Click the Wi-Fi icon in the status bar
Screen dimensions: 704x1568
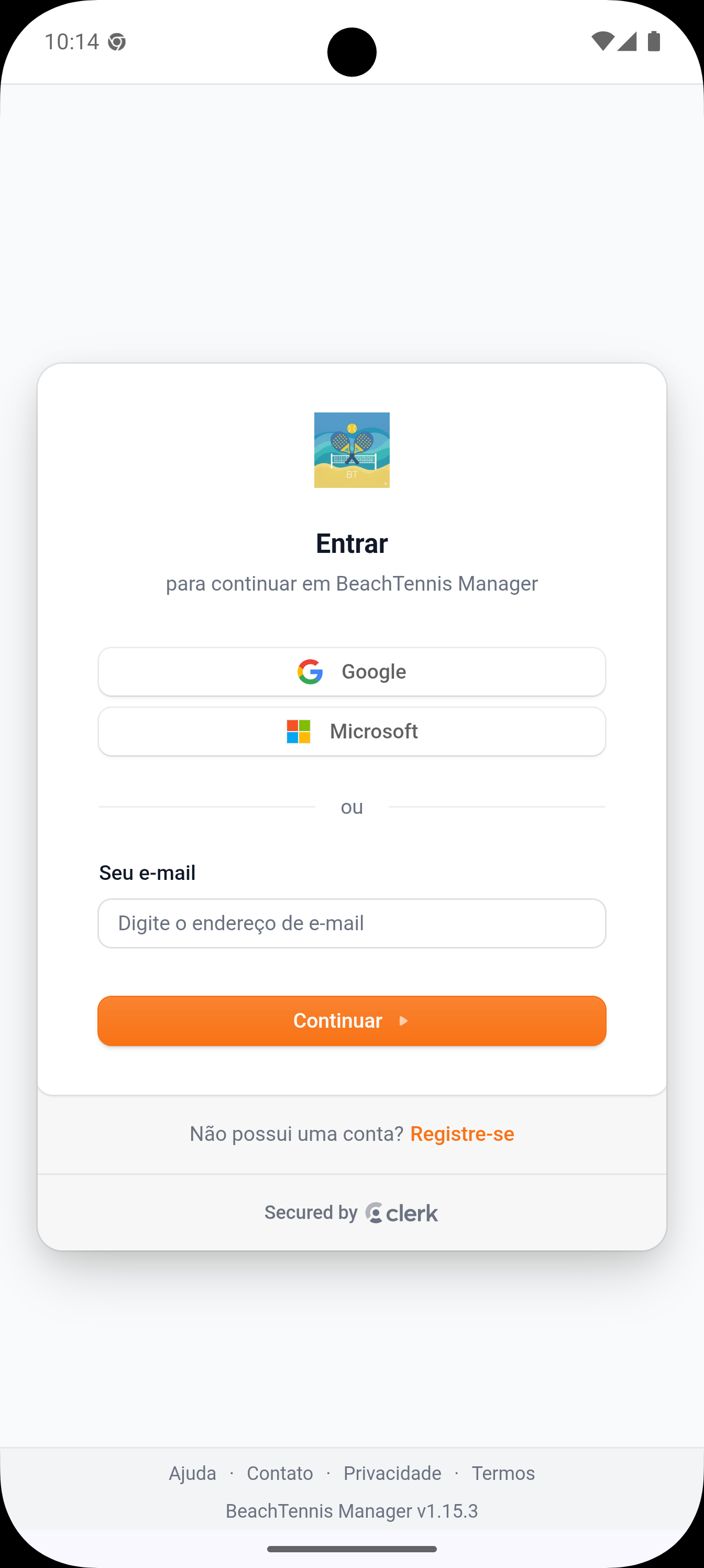click(x=602, y=41)
